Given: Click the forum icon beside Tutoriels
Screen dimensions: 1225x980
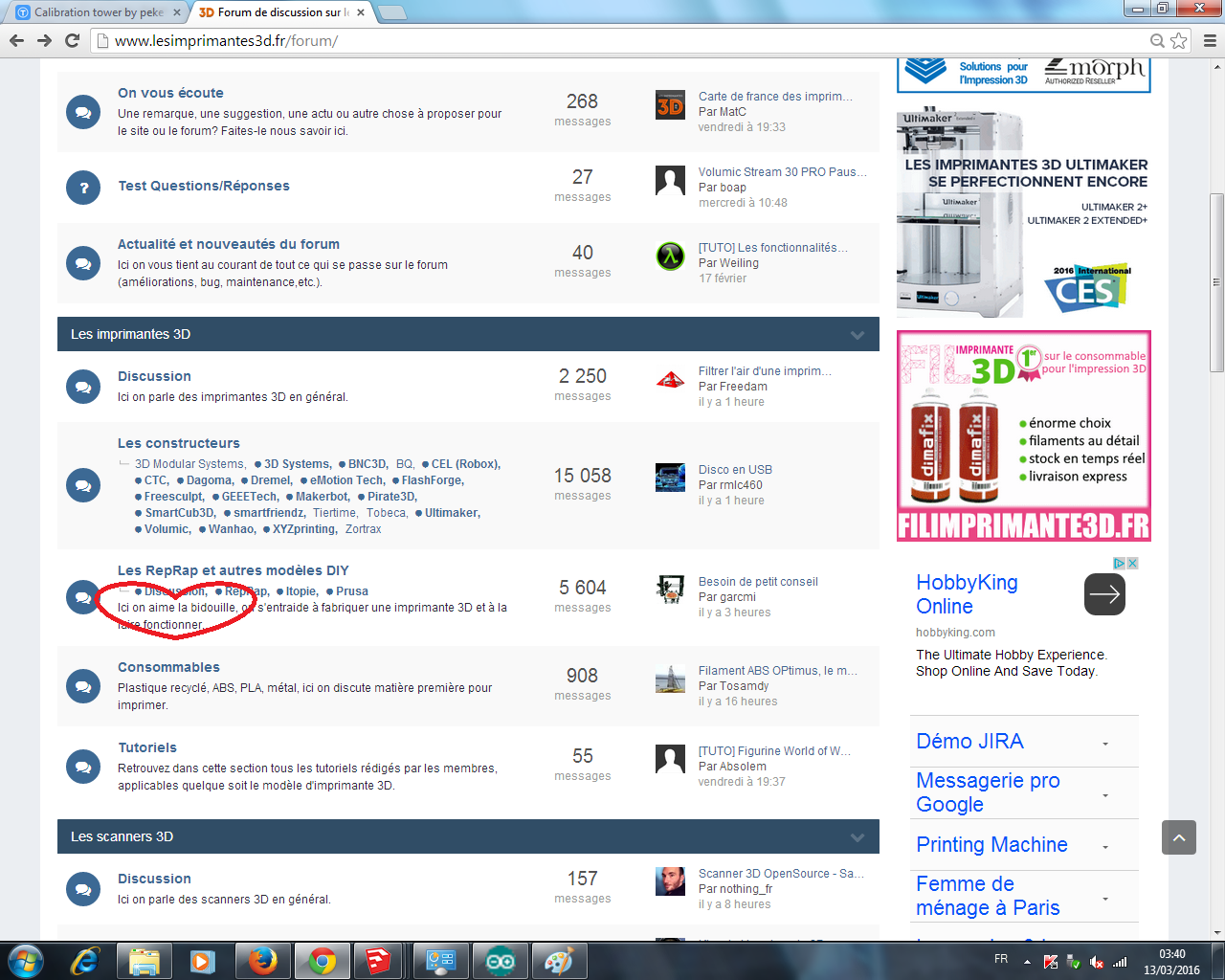Looking at the screenshot, I should click(x=83, y=767).
